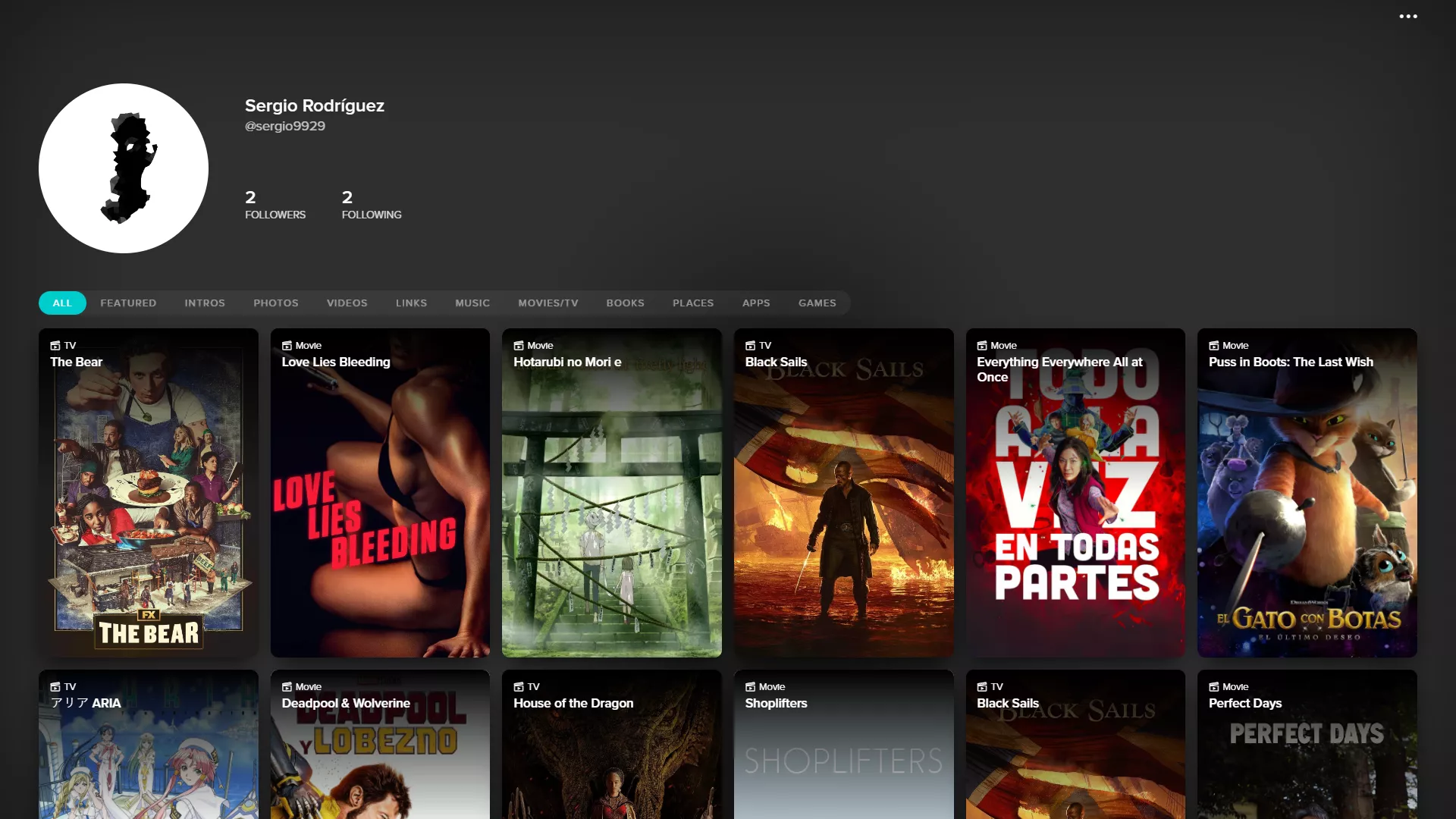
Task: Click the Movie icon on Perfect Days card
Action: (x=1216, y=686)
